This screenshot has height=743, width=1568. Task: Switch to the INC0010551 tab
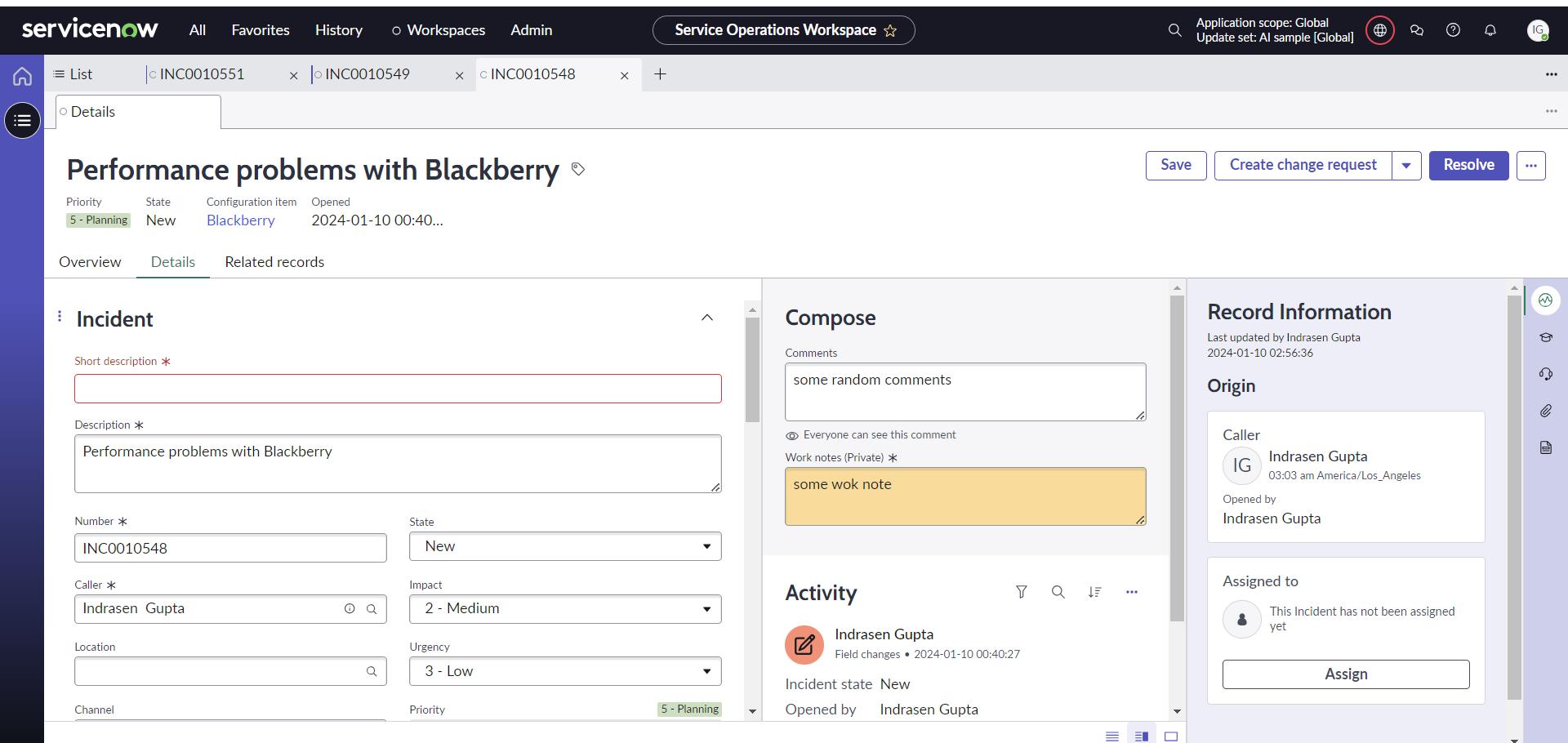203,74
